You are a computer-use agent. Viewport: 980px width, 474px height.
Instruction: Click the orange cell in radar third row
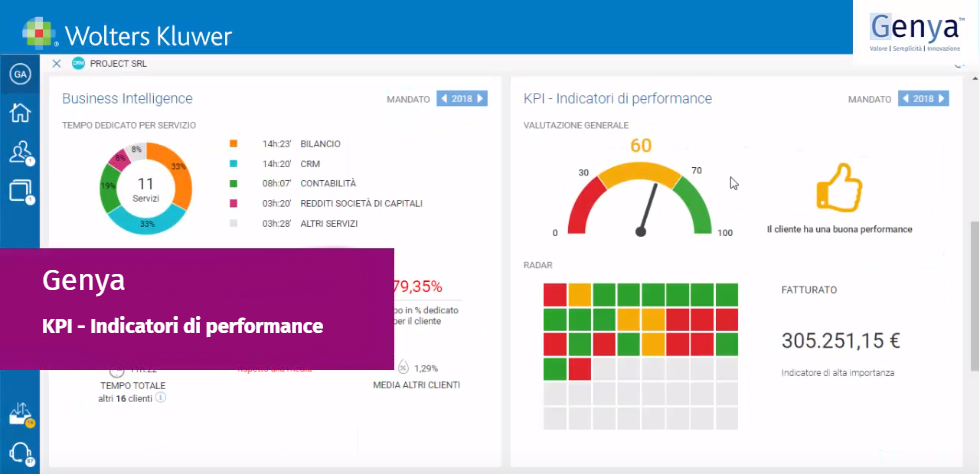(x=653, y=344)
